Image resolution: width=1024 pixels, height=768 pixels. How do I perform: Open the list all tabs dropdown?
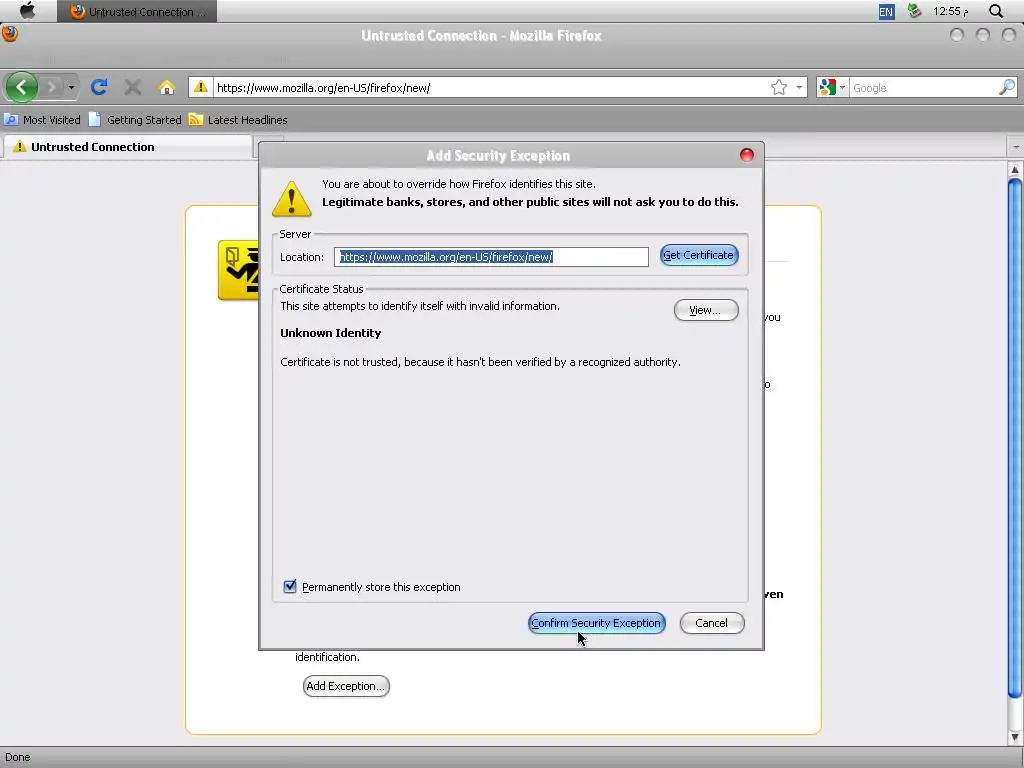1016,147
